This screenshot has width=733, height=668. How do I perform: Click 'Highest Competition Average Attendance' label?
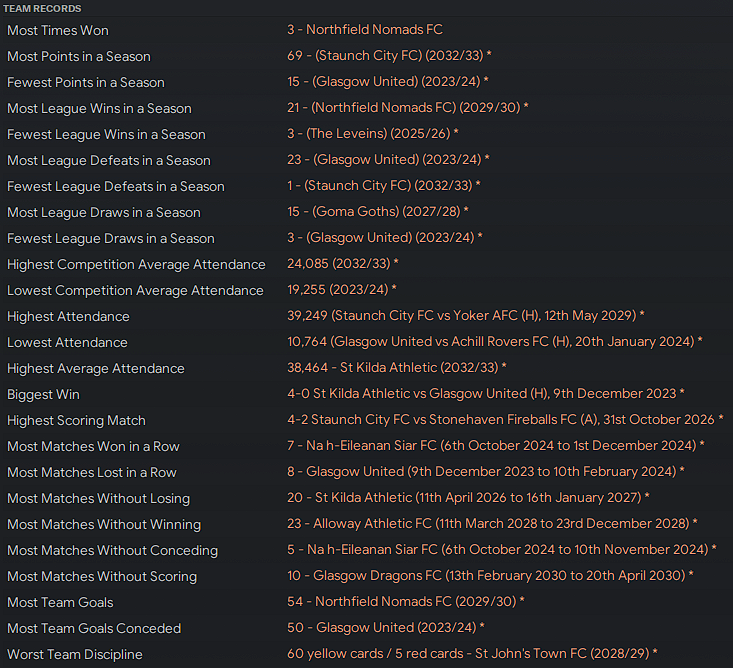click(x=137, y=265)
